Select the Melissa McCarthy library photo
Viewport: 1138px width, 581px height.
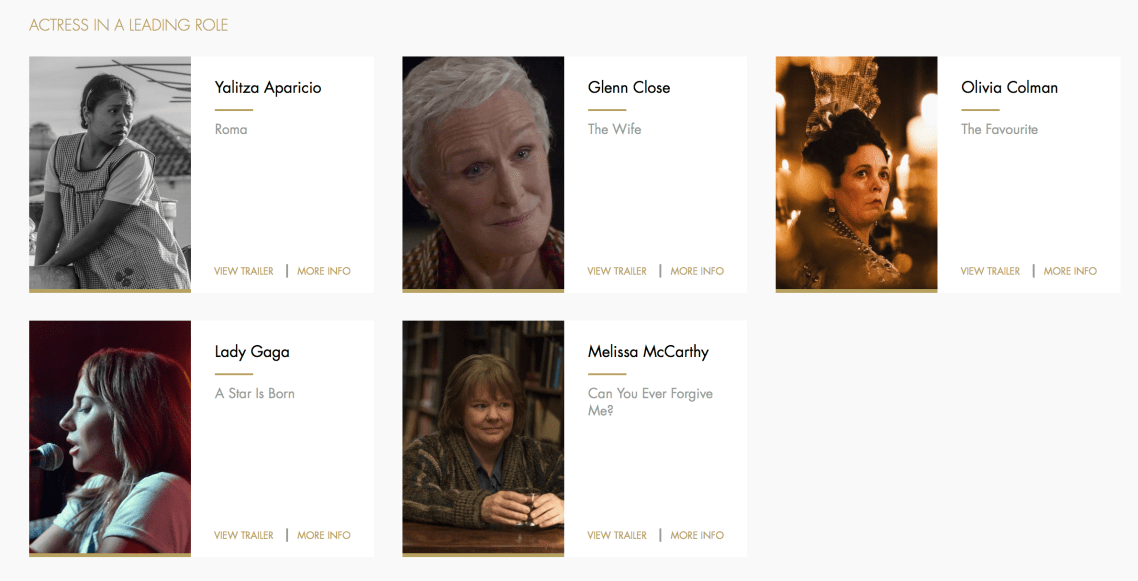tap(483, 437)
